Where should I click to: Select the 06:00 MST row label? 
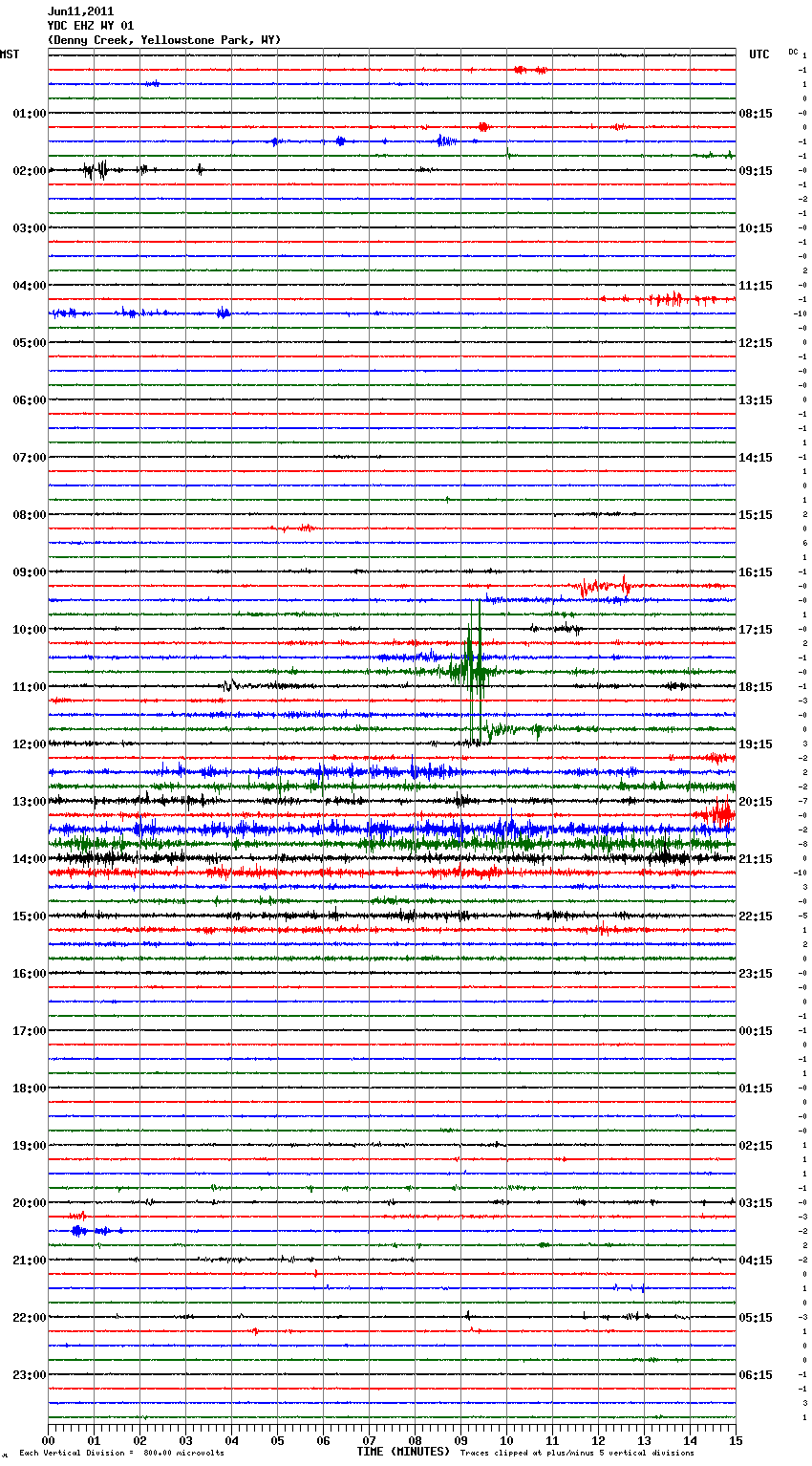click(30, 399)
